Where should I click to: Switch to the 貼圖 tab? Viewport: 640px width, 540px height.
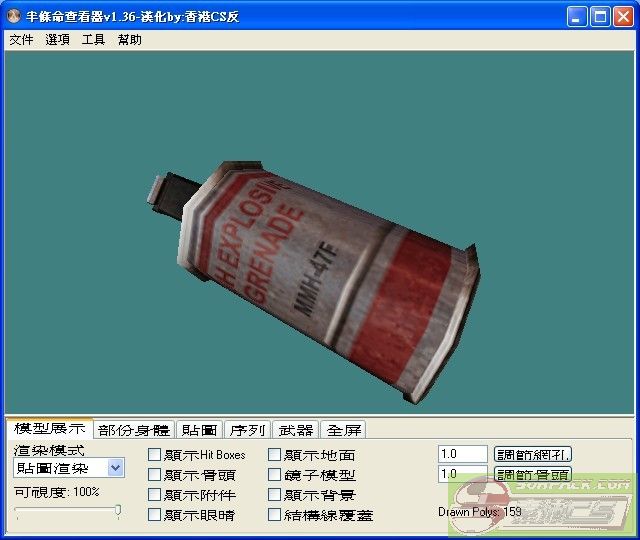pos(199,430)
